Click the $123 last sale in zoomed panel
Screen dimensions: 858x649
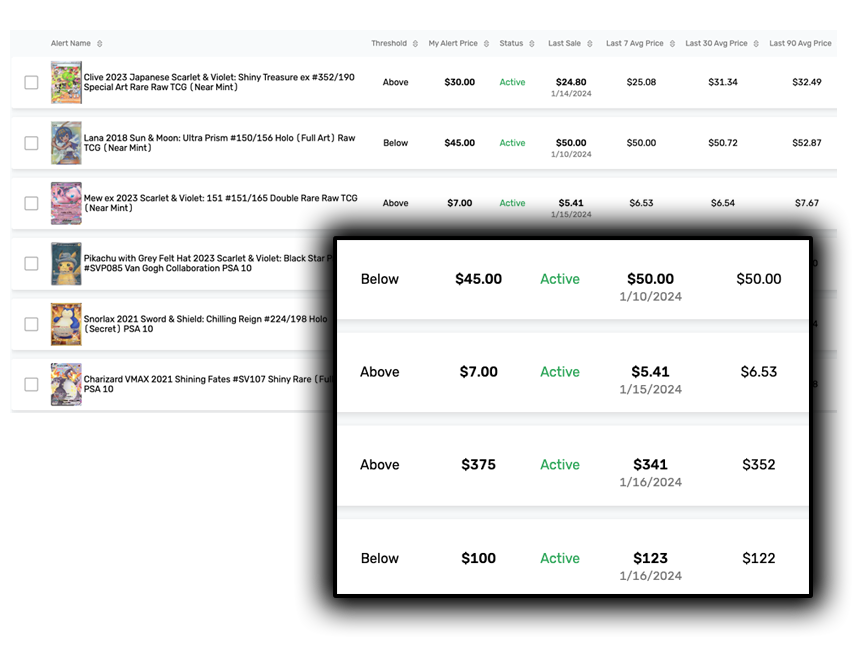coord(650,558)
